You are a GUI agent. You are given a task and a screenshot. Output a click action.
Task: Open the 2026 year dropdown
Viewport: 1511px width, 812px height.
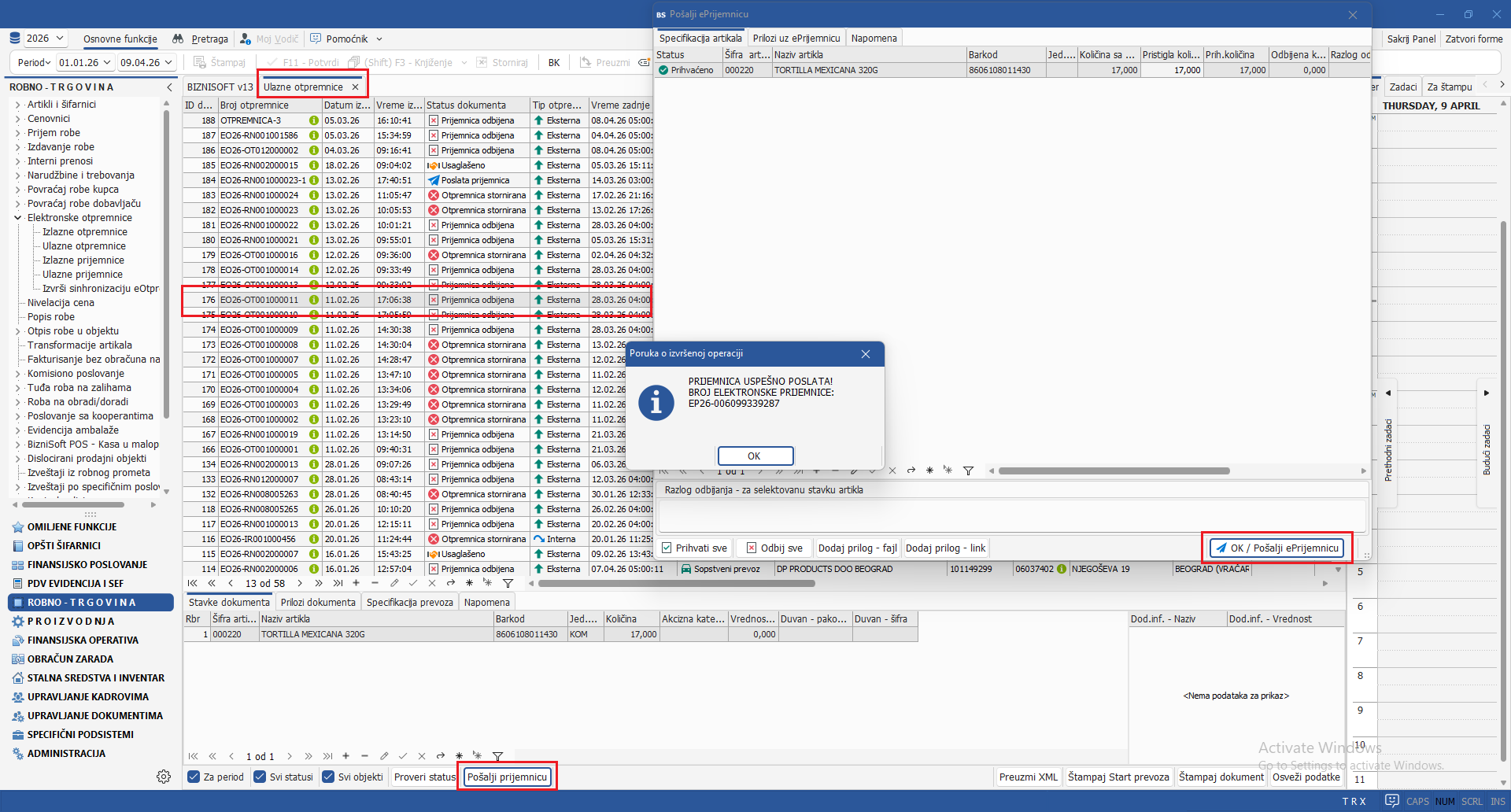pyautogui.click(x=46, y=39)
